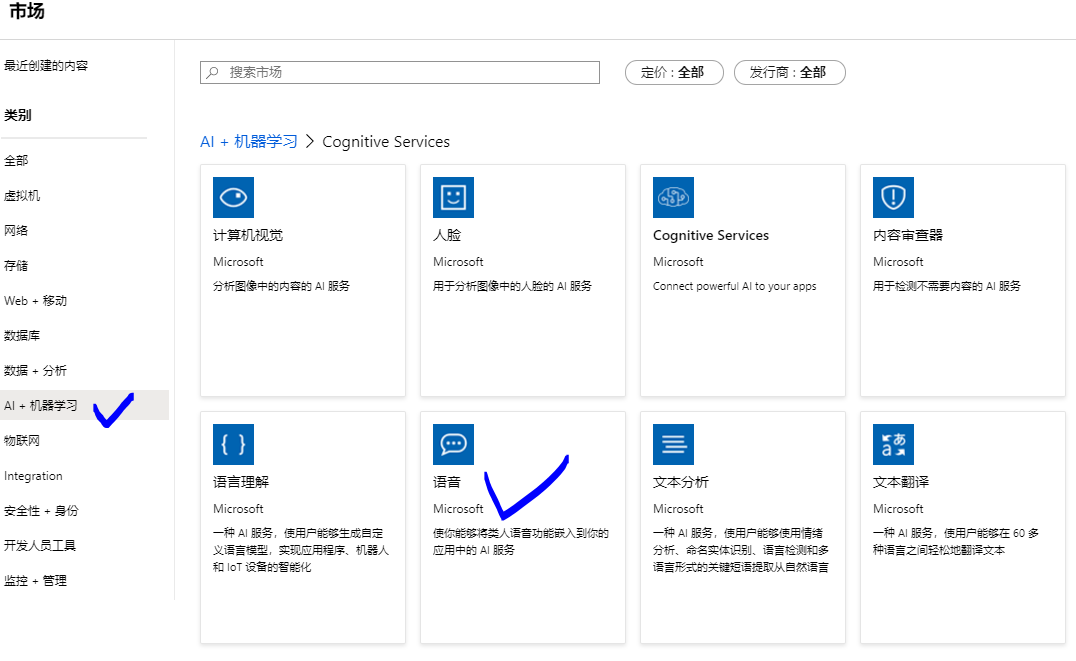Open the 物联网 category
Viewport: 1076px width, 661px height.
point(24,441)
